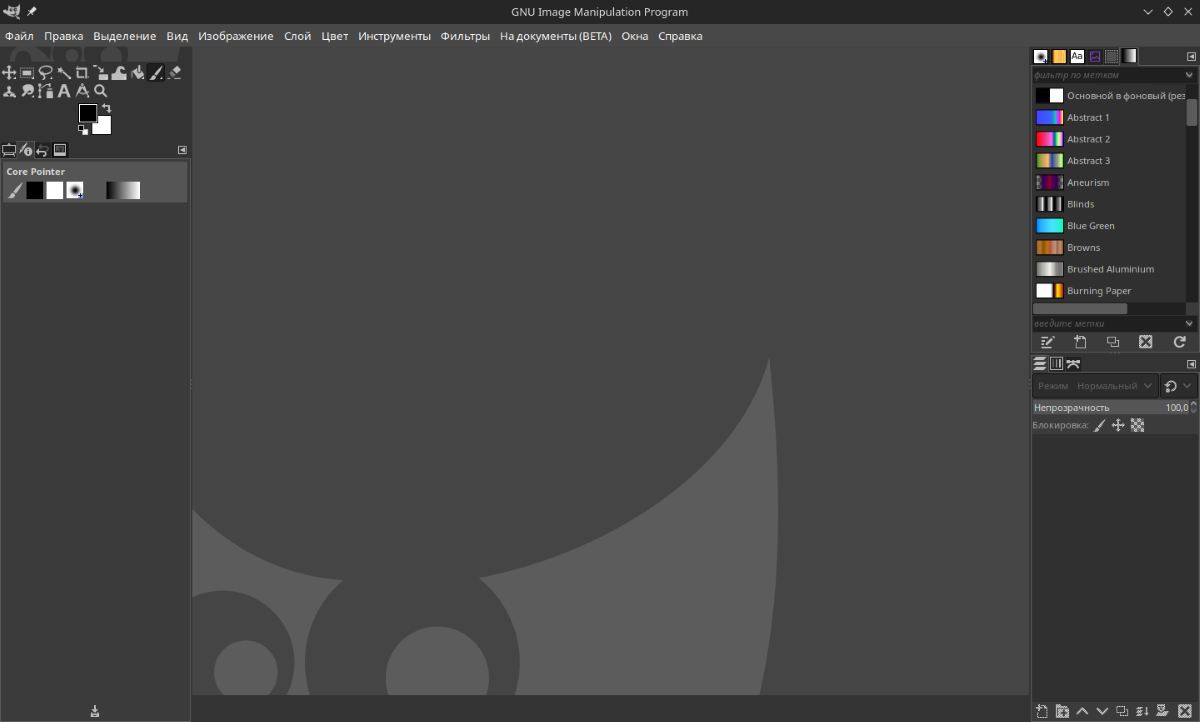
Task: Delete the selected gradient
Action: coord(1146,342)
